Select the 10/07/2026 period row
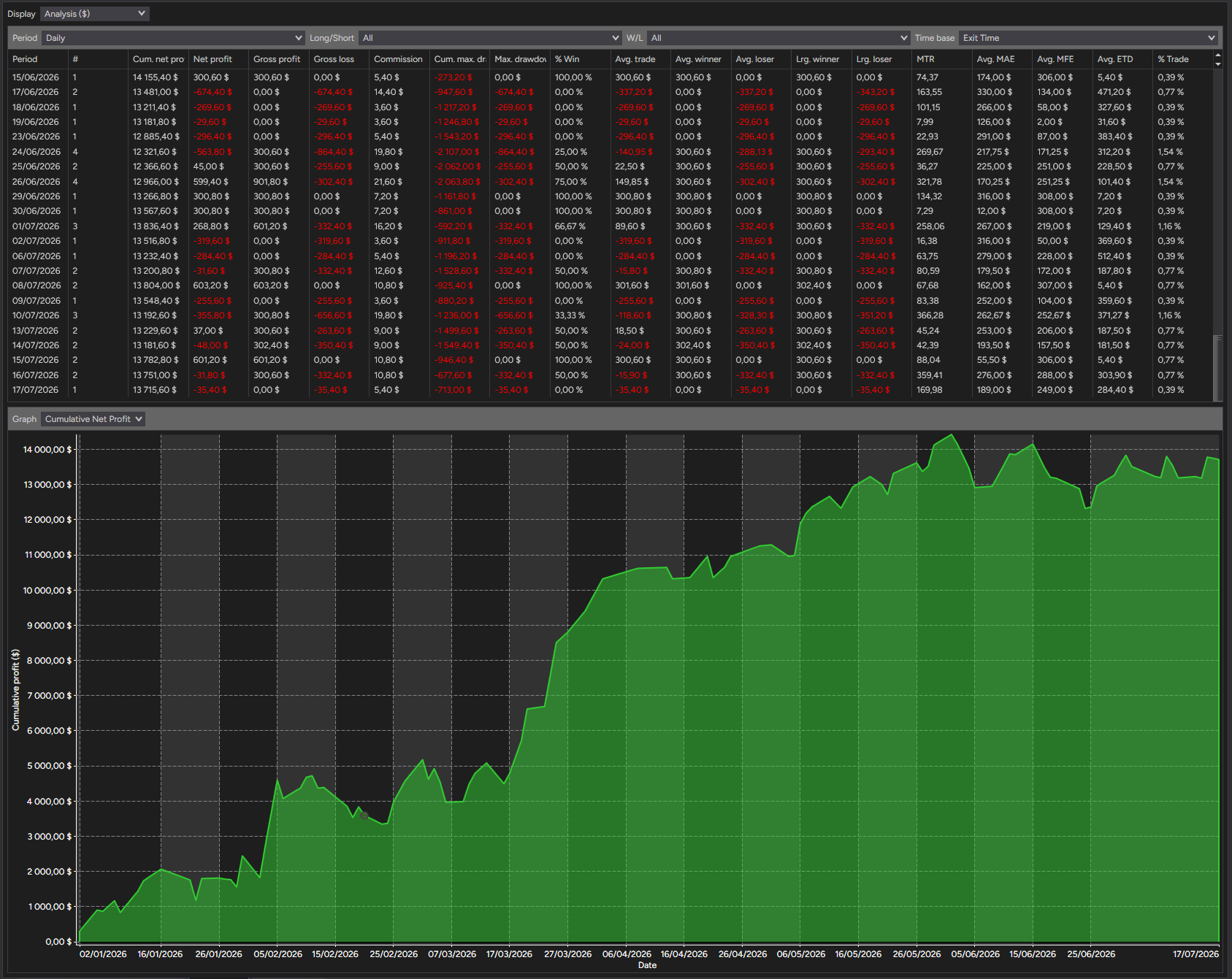 point(611,315)
